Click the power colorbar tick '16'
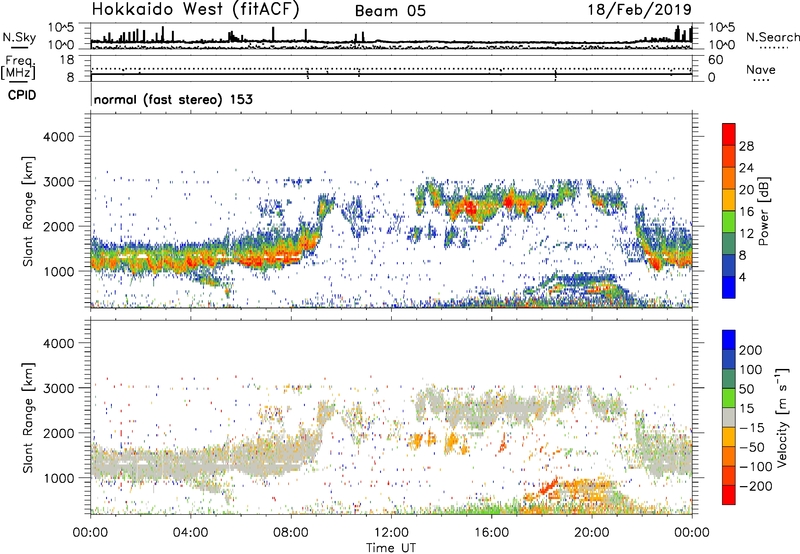 (746, 212)
